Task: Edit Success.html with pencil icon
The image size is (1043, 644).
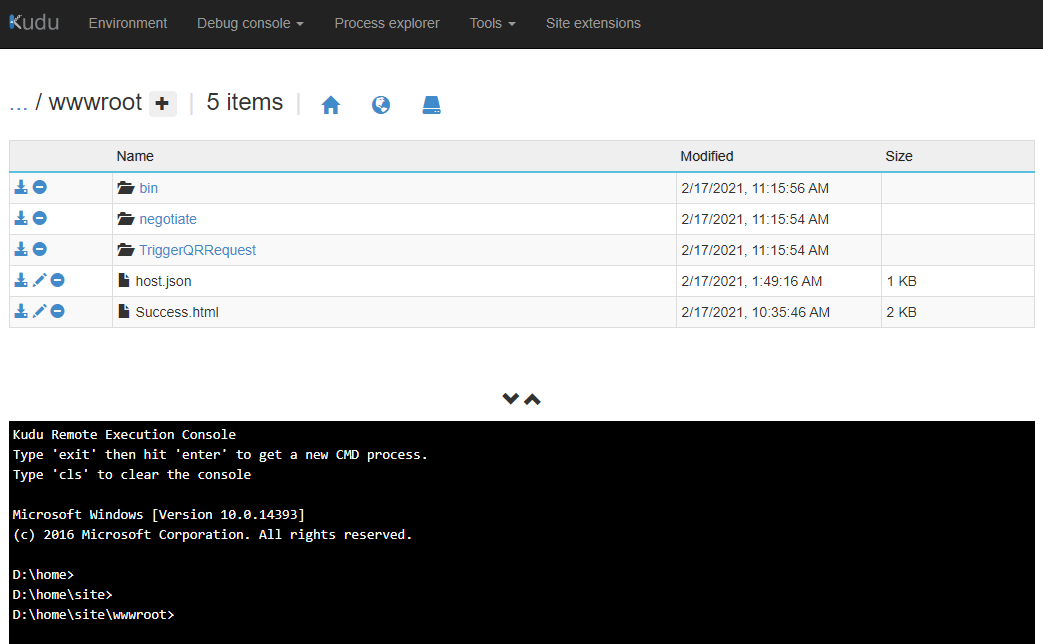Action: 39,311
